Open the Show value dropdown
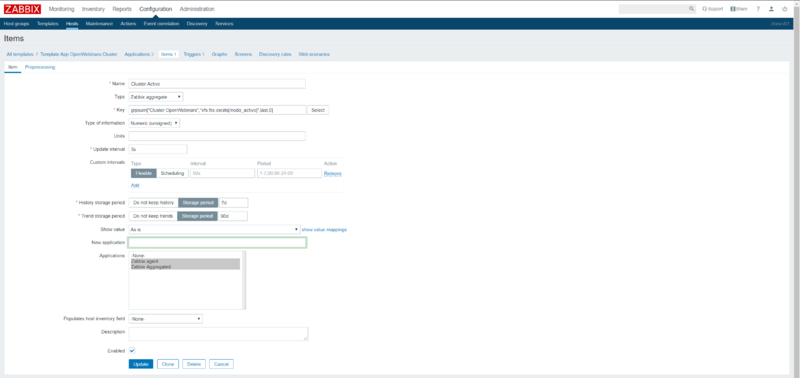The height and width of the screenshot is (378, 800). click(214, 230)
